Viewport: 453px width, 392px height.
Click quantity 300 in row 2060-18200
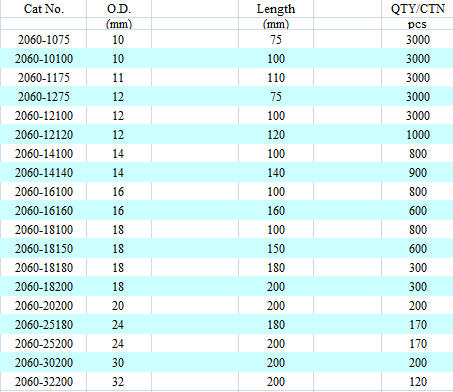(418, 287)
